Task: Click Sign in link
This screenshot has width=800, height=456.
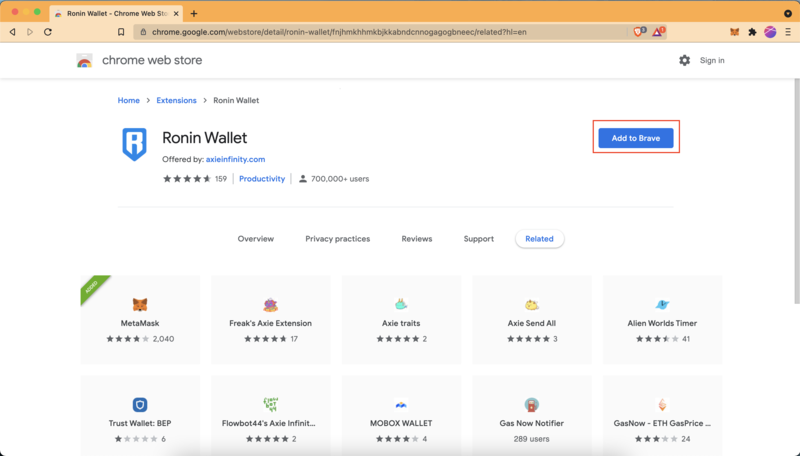Action: 712,60
